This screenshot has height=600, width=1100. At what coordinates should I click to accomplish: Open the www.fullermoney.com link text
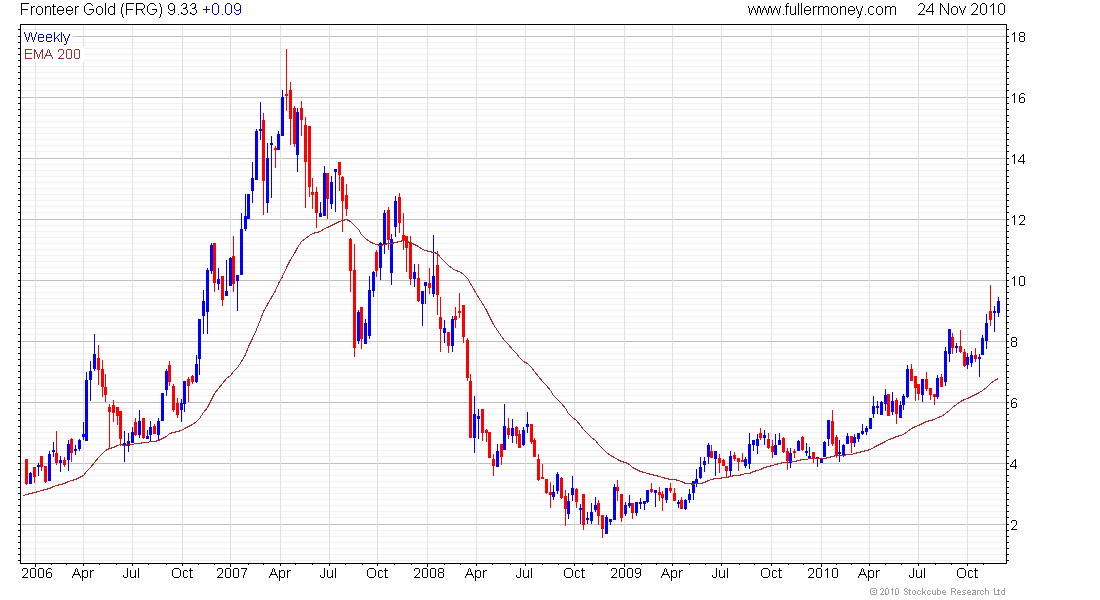(821, 10)
